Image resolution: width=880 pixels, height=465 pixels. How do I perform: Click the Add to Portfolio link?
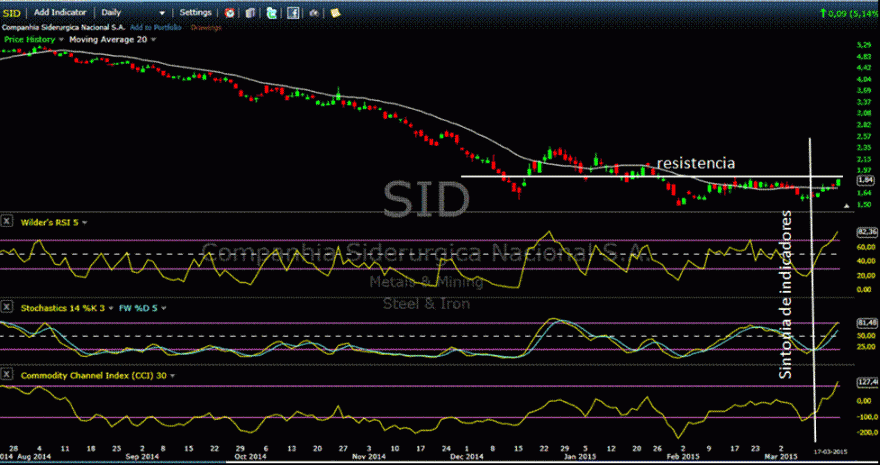[x=155, y=27]
